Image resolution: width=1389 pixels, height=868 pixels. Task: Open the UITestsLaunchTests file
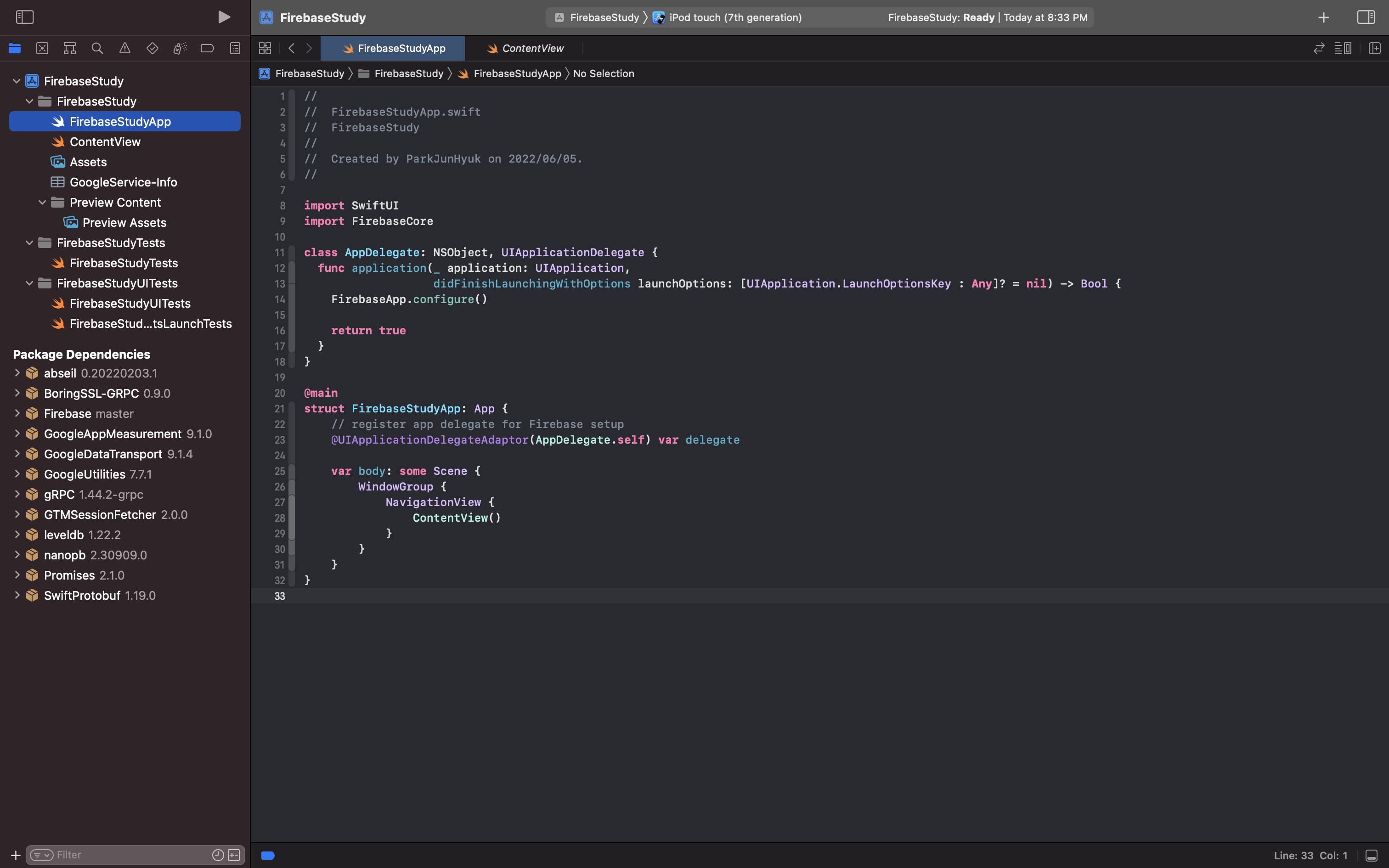point(124,324)
